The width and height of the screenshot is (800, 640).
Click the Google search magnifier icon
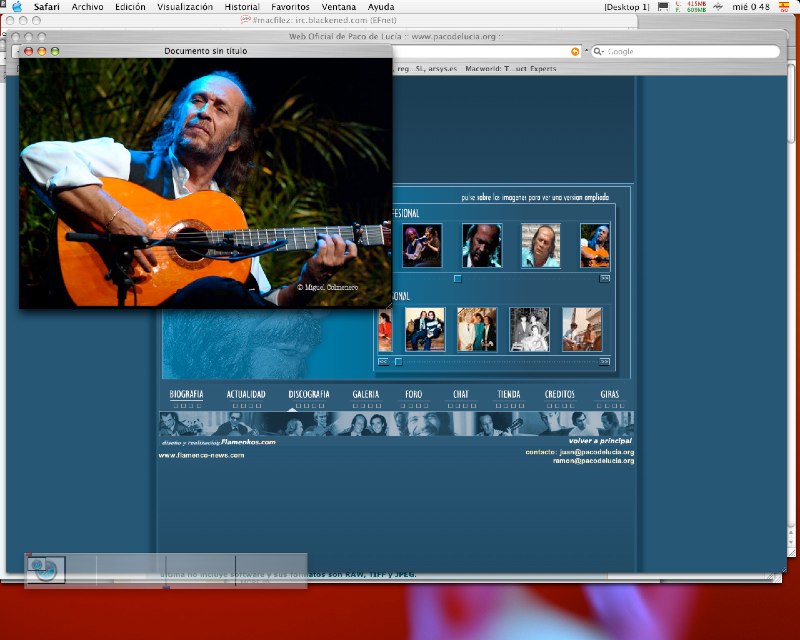(x=598, y=51)
